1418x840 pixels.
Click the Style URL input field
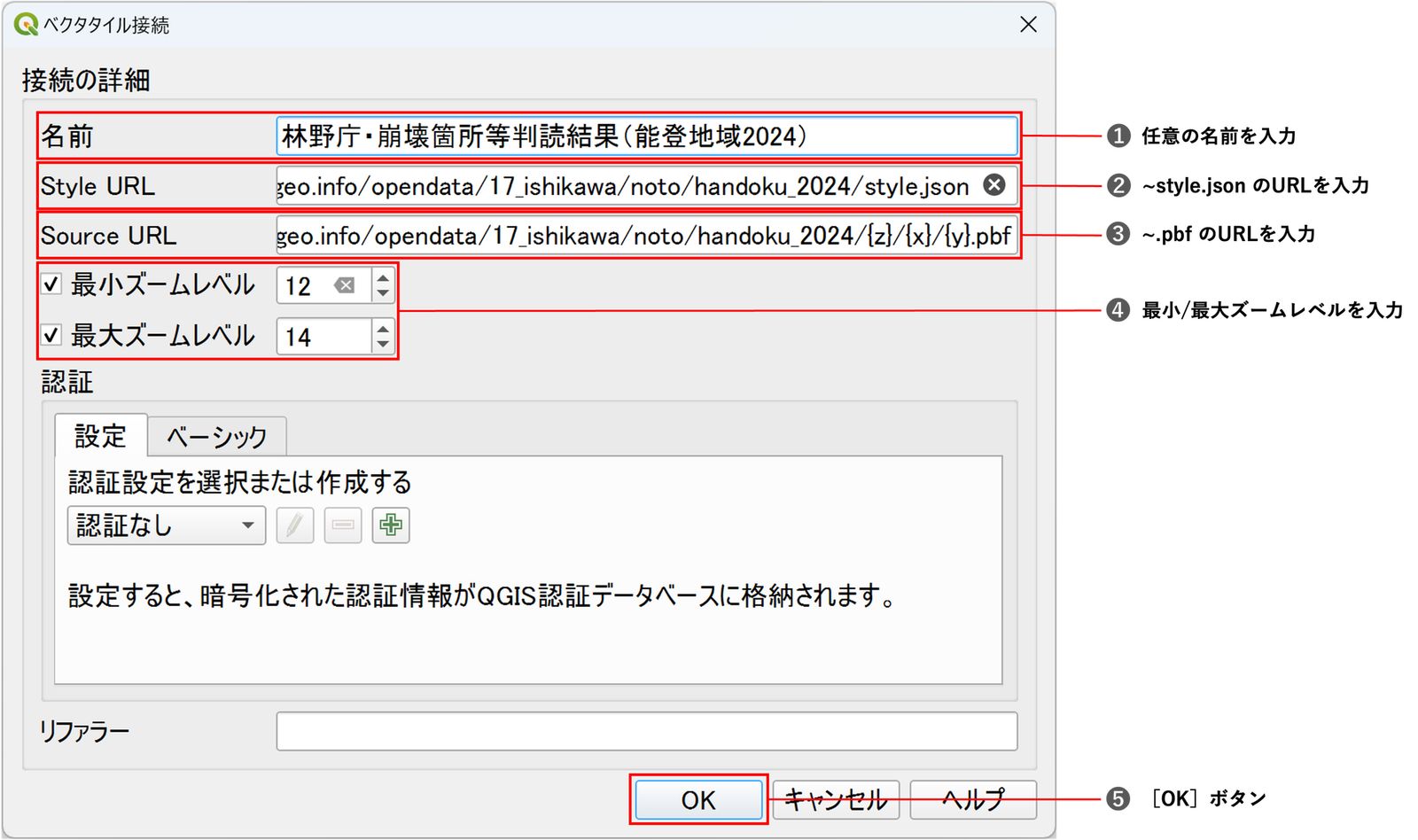click(647, 186)
